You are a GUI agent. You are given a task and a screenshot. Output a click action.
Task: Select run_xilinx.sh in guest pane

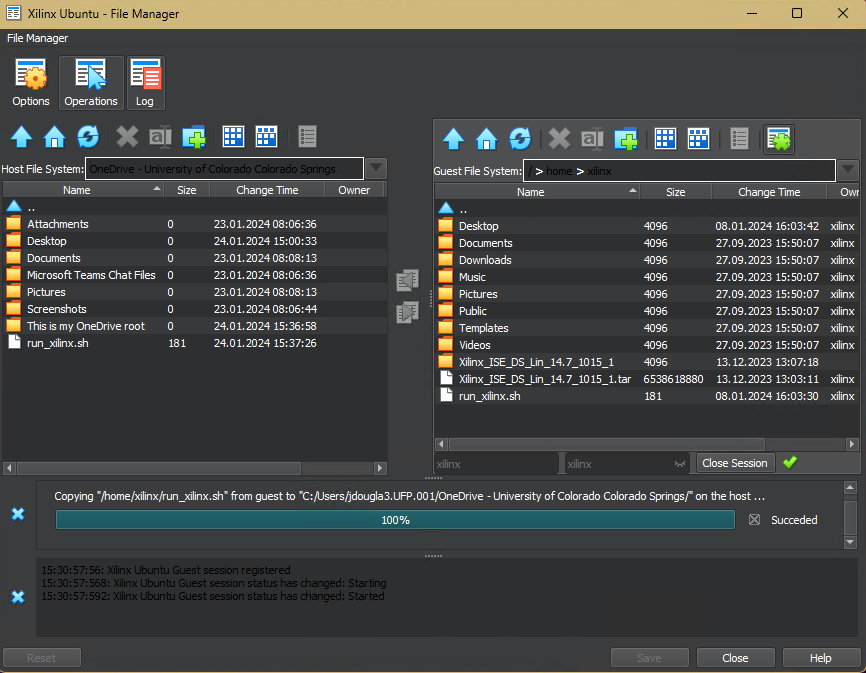pyautogui.click(x=647, y=396)
